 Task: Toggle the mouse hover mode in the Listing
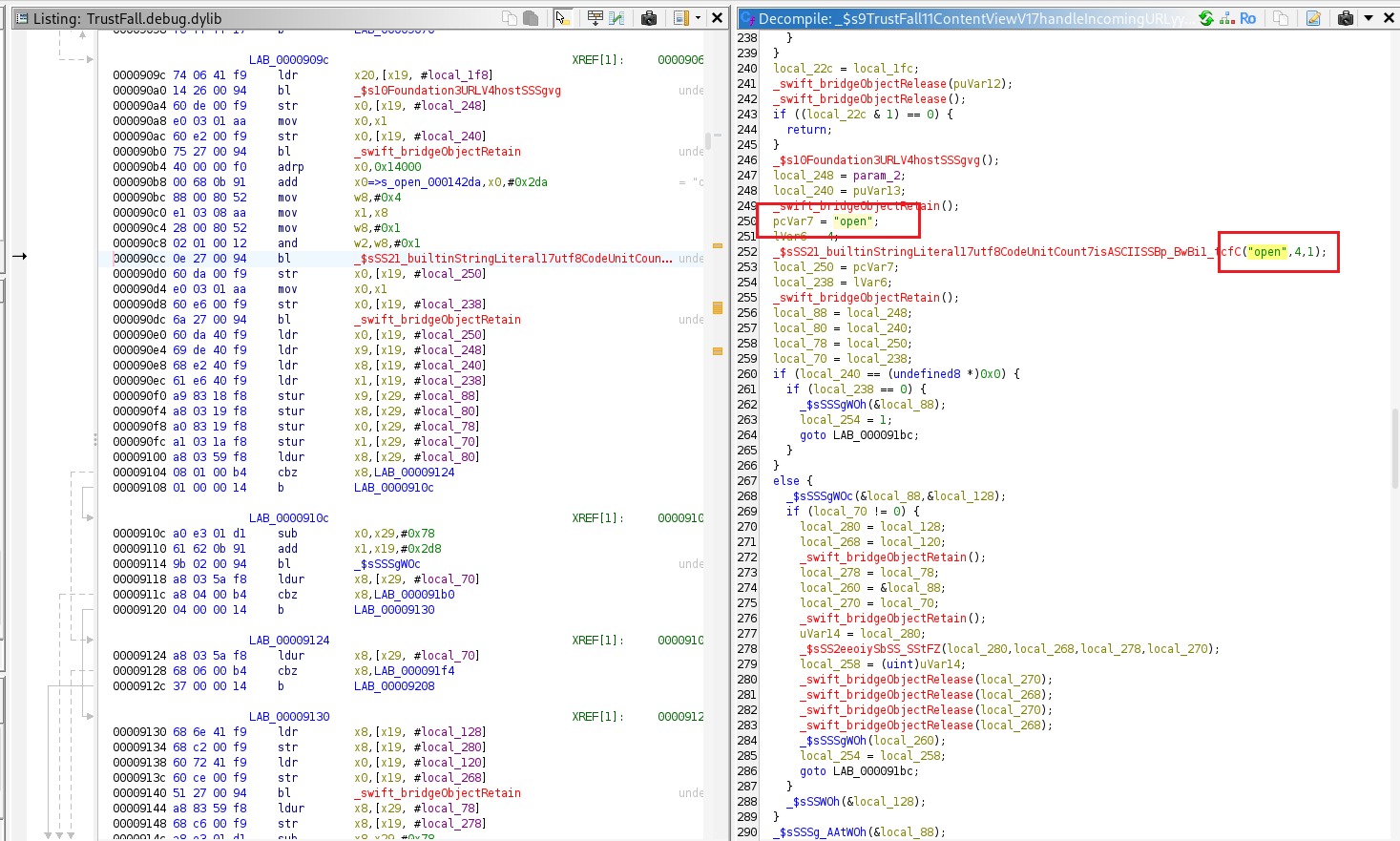click(x=563, y=18)
